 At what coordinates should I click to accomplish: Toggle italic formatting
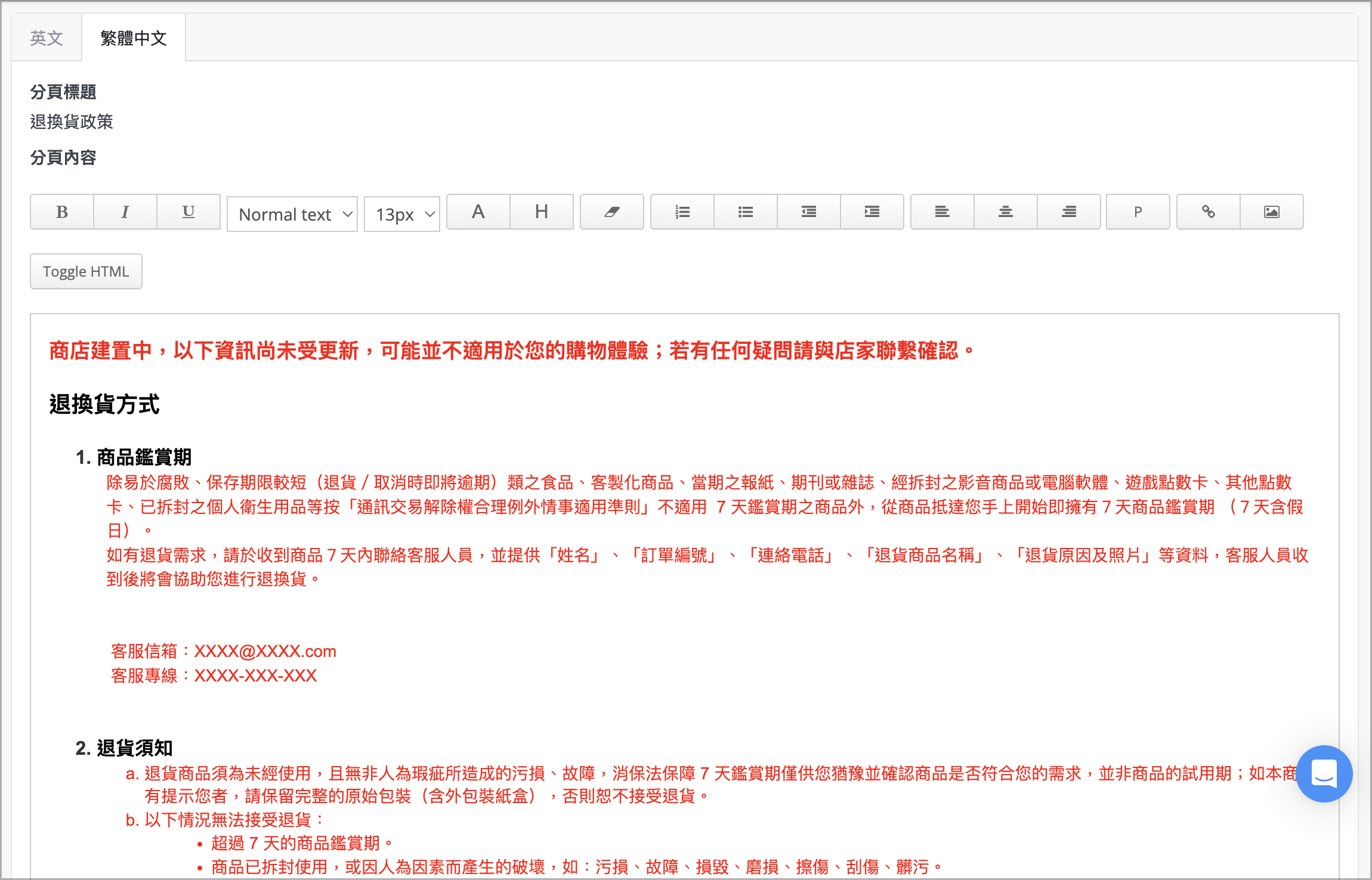point(125,212)
